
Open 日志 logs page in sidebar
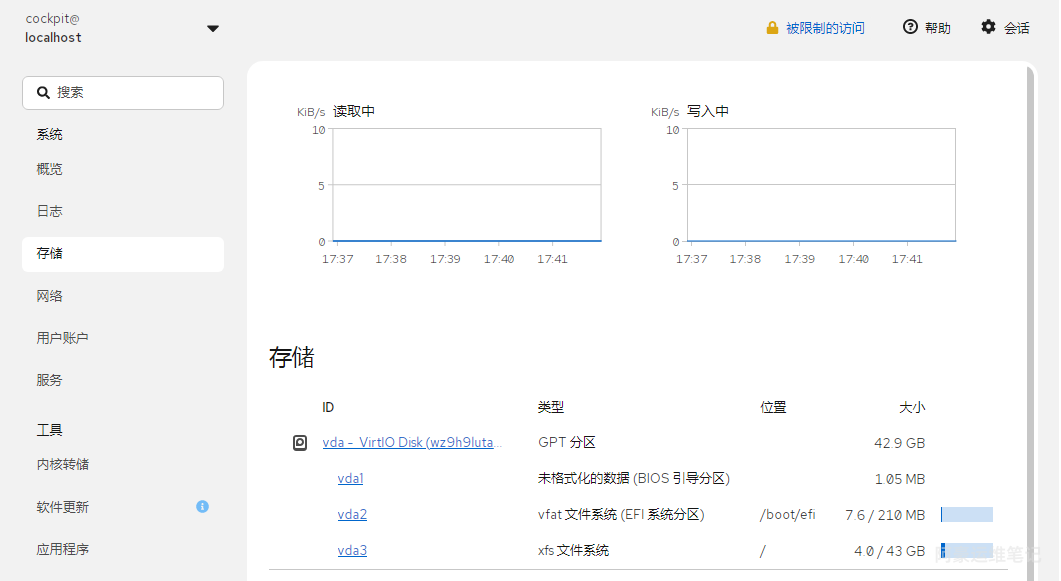[49, 211]
